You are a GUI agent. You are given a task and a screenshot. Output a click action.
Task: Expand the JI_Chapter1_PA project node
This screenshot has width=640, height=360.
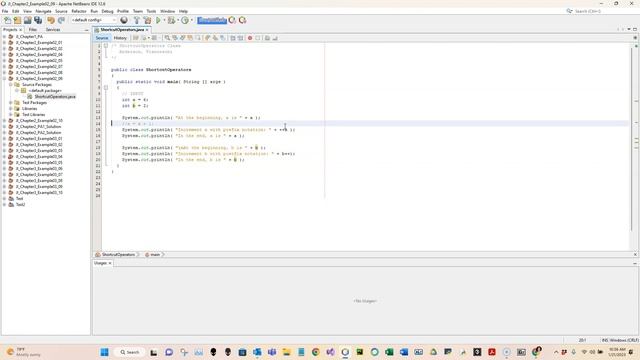point(4,36)
